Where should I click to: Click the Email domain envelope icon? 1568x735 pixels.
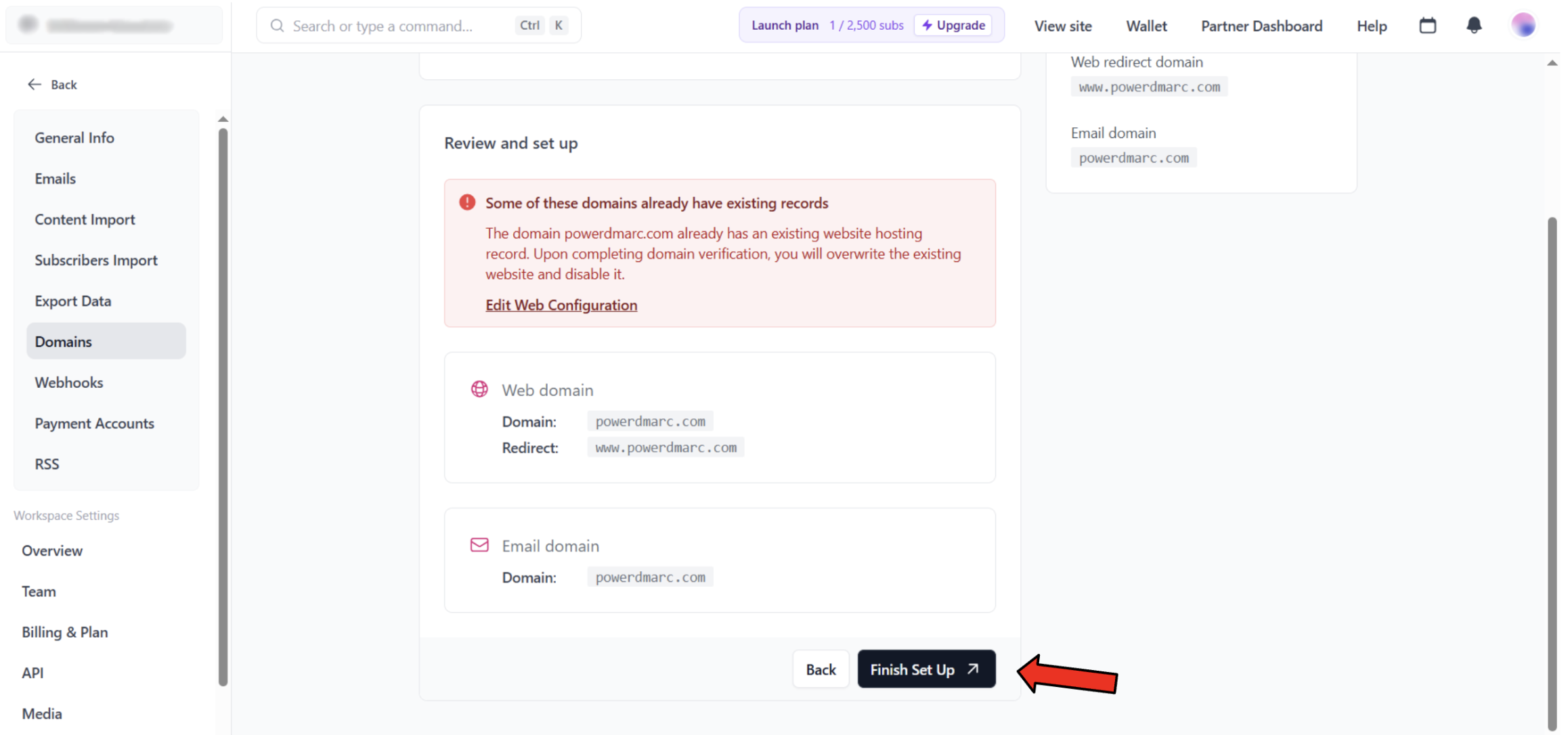tap(479, 545)
